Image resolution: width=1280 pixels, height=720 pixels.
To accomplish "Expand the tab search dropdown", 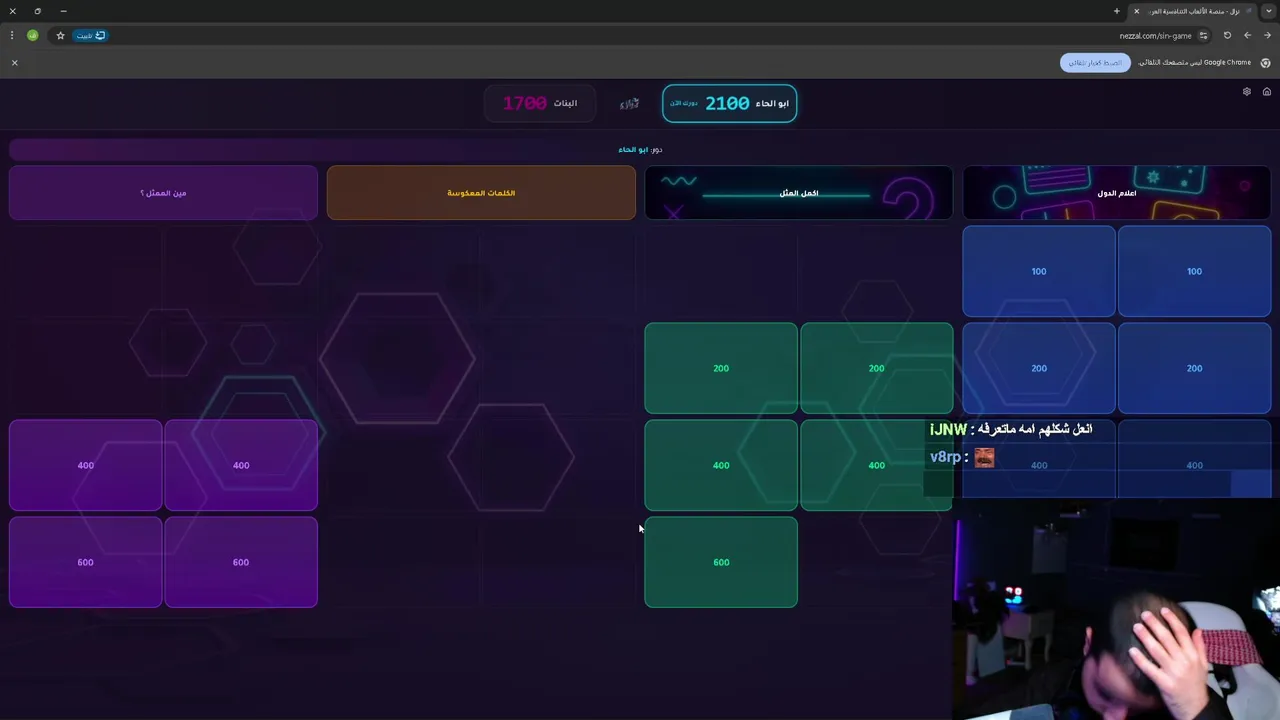I will [1269, 11].
